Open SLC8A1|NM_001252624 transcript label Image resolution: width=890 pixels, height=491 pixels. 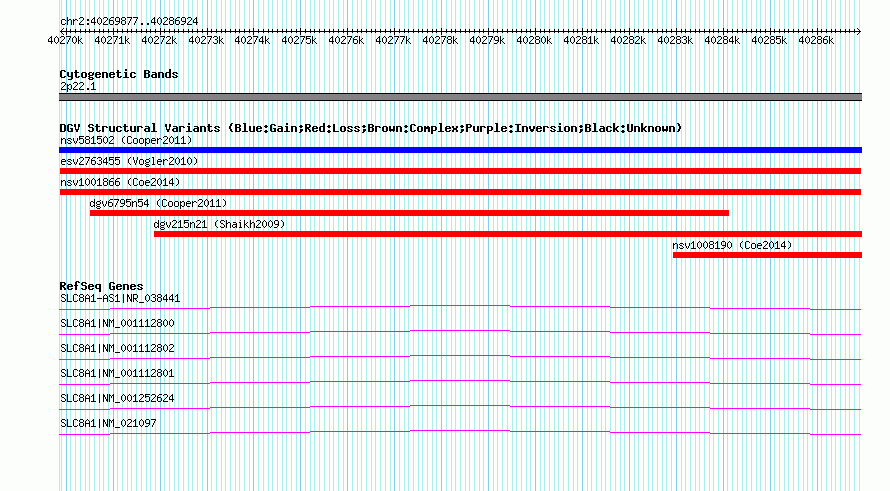[x=117, y=398]
